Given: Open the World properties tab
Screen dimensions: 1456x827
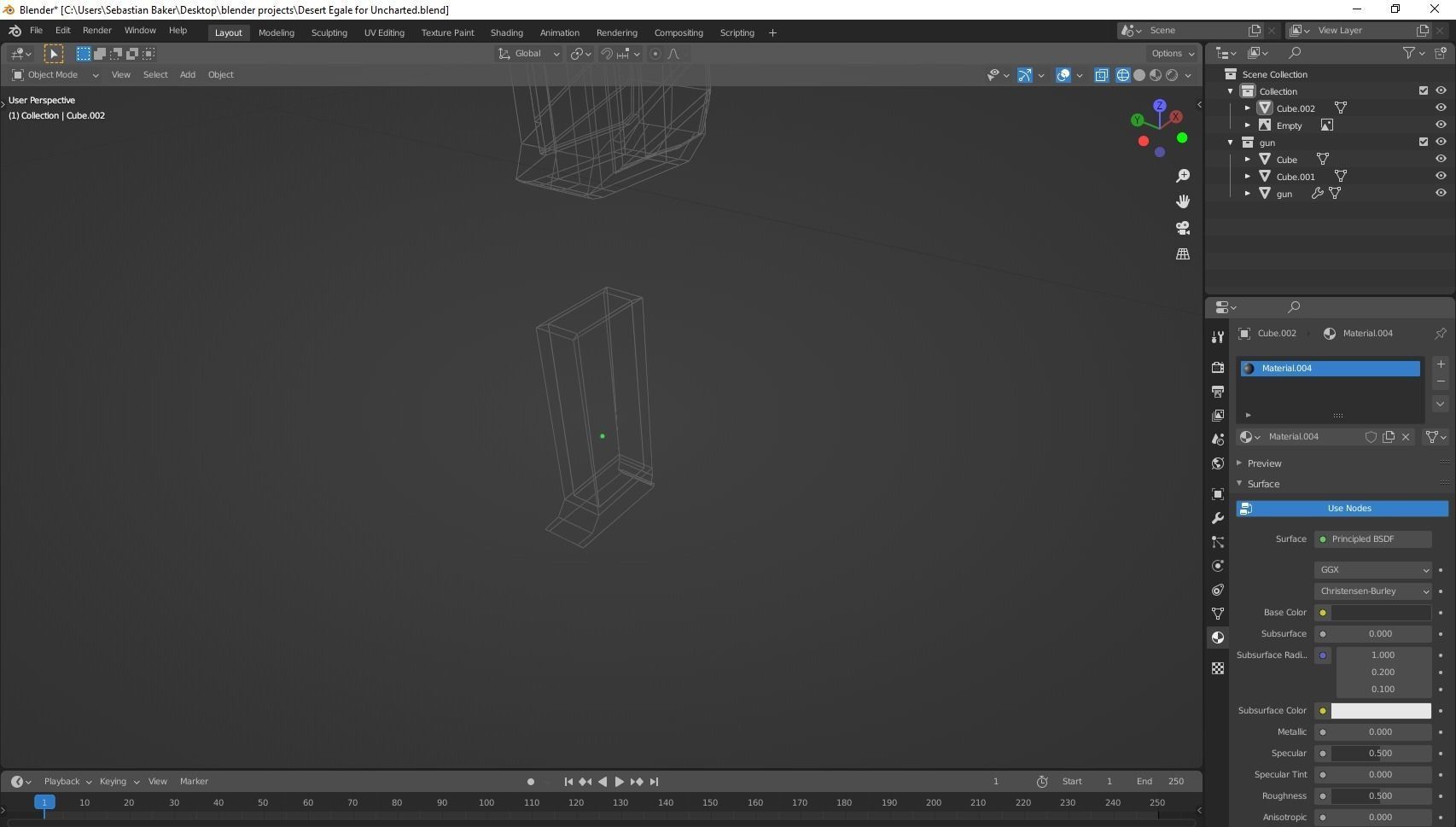Looking at the screenshot, I should (x=1218, y=463).
